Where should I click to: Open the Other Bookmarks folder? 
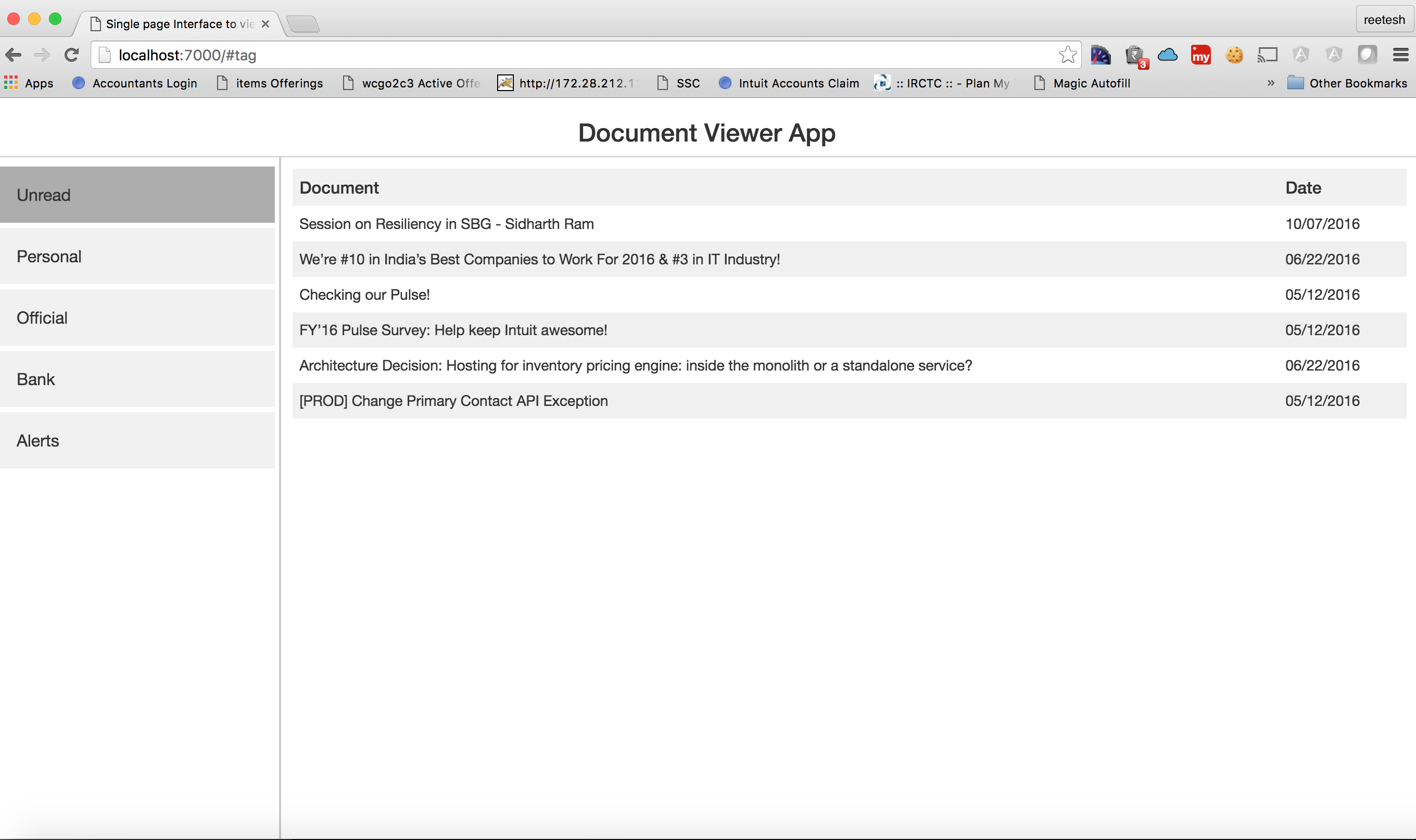[1347, 83]
